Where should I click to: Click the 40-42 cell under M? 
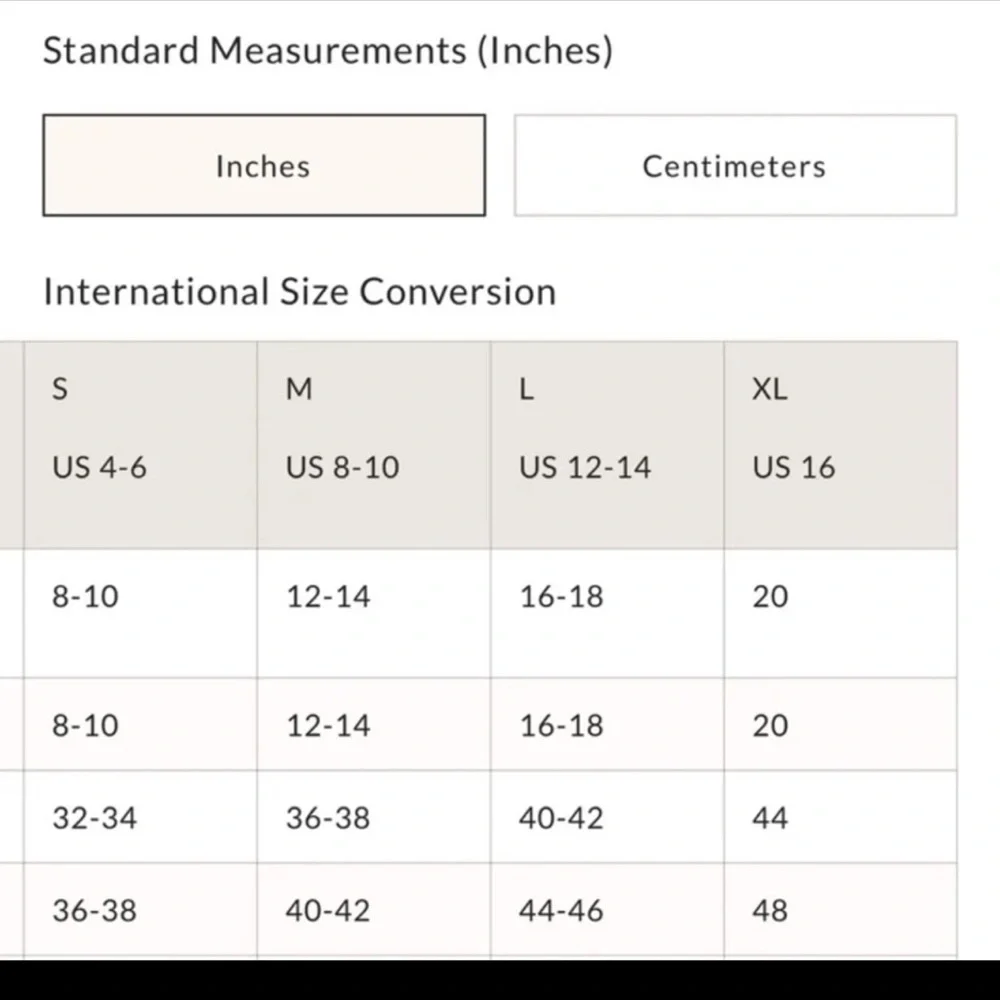374,911
